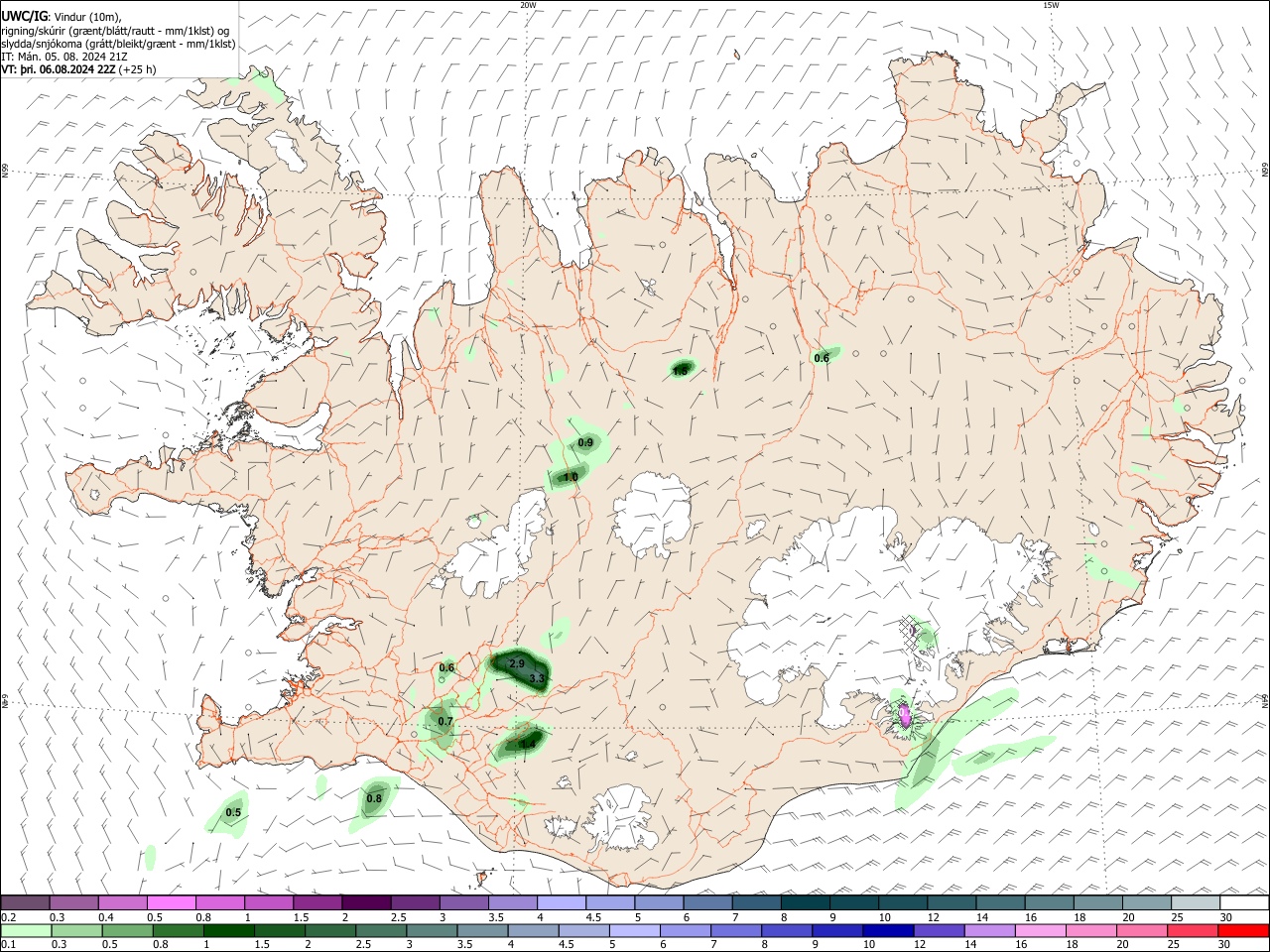
Task: Select the VT þri. 06.08.2024 22Z line
Action: pos(78,69)
